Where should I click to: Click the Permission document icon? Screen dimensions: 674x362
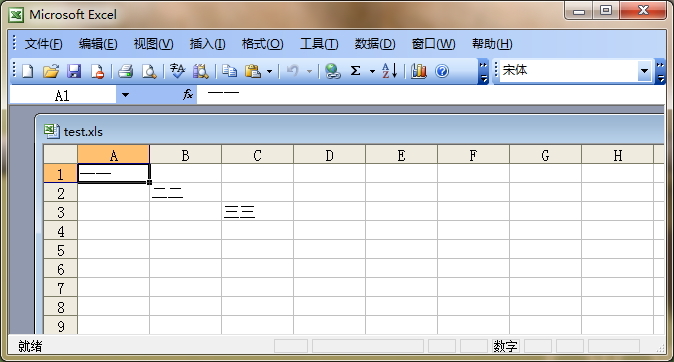pos(97,71)
